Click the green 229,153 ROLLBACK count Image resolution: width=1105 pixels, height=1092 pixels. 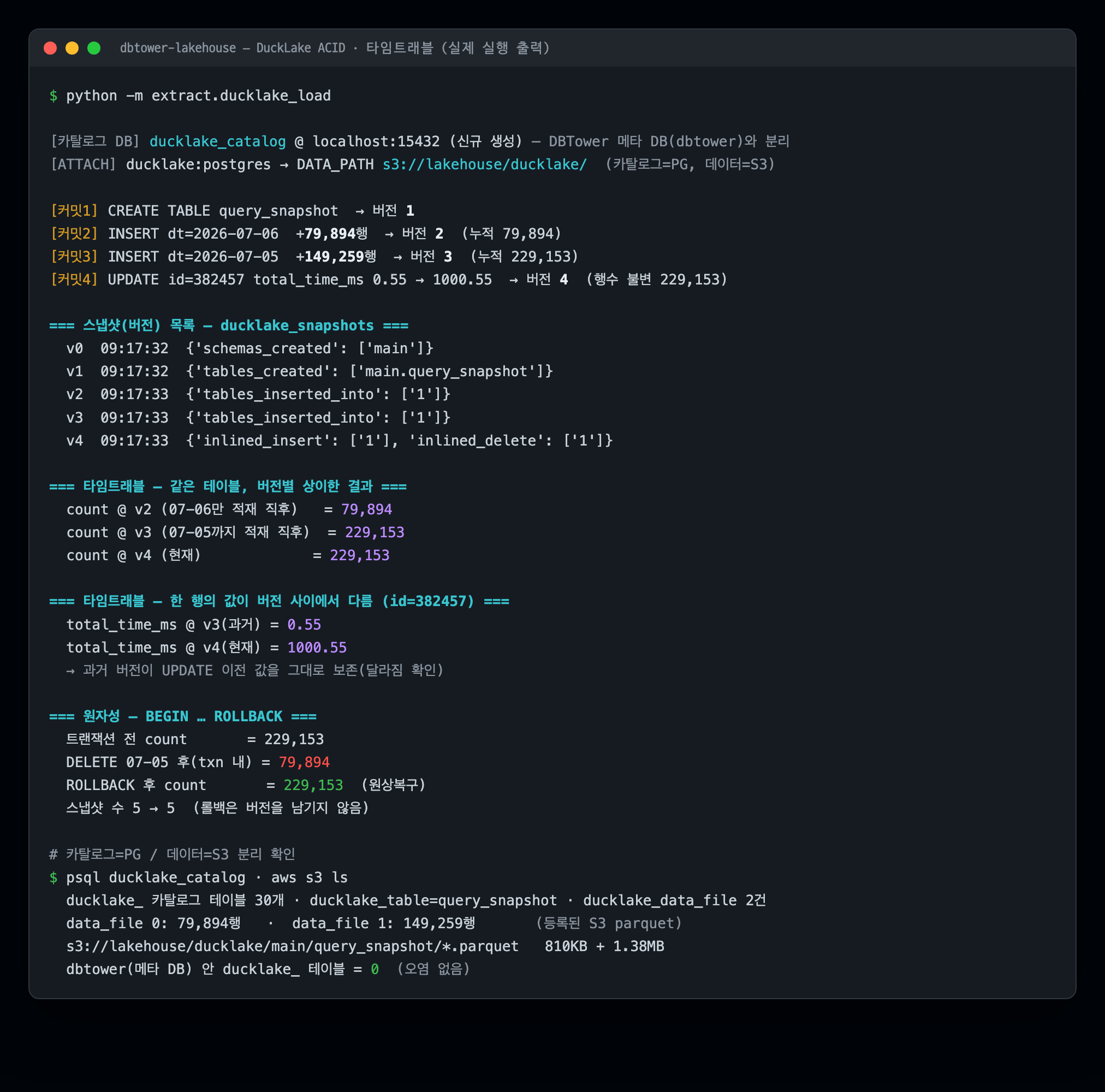tap(313, 785)
